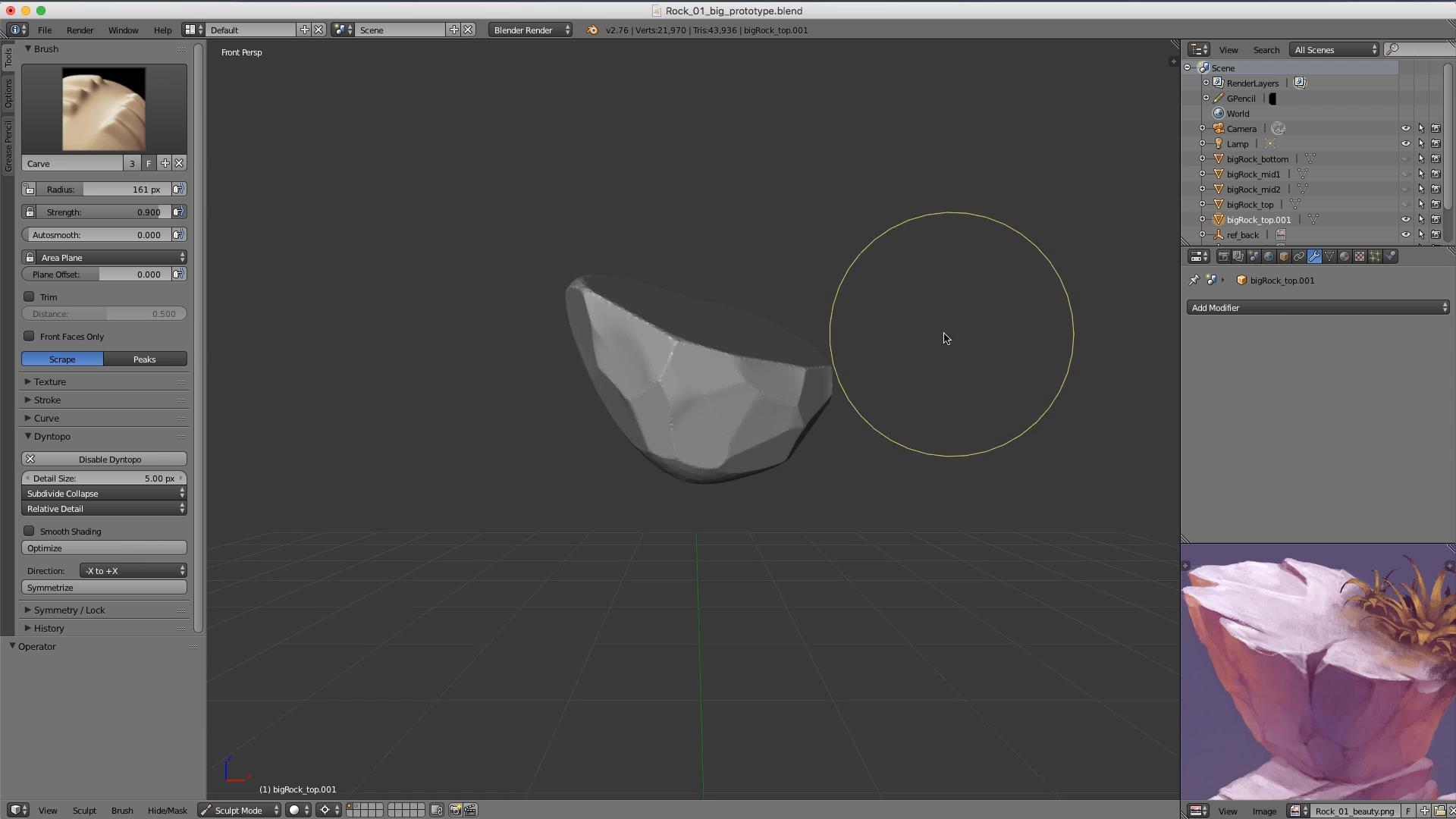Open the Window menu
1456x819 pixels.
[x=123, y=30]
